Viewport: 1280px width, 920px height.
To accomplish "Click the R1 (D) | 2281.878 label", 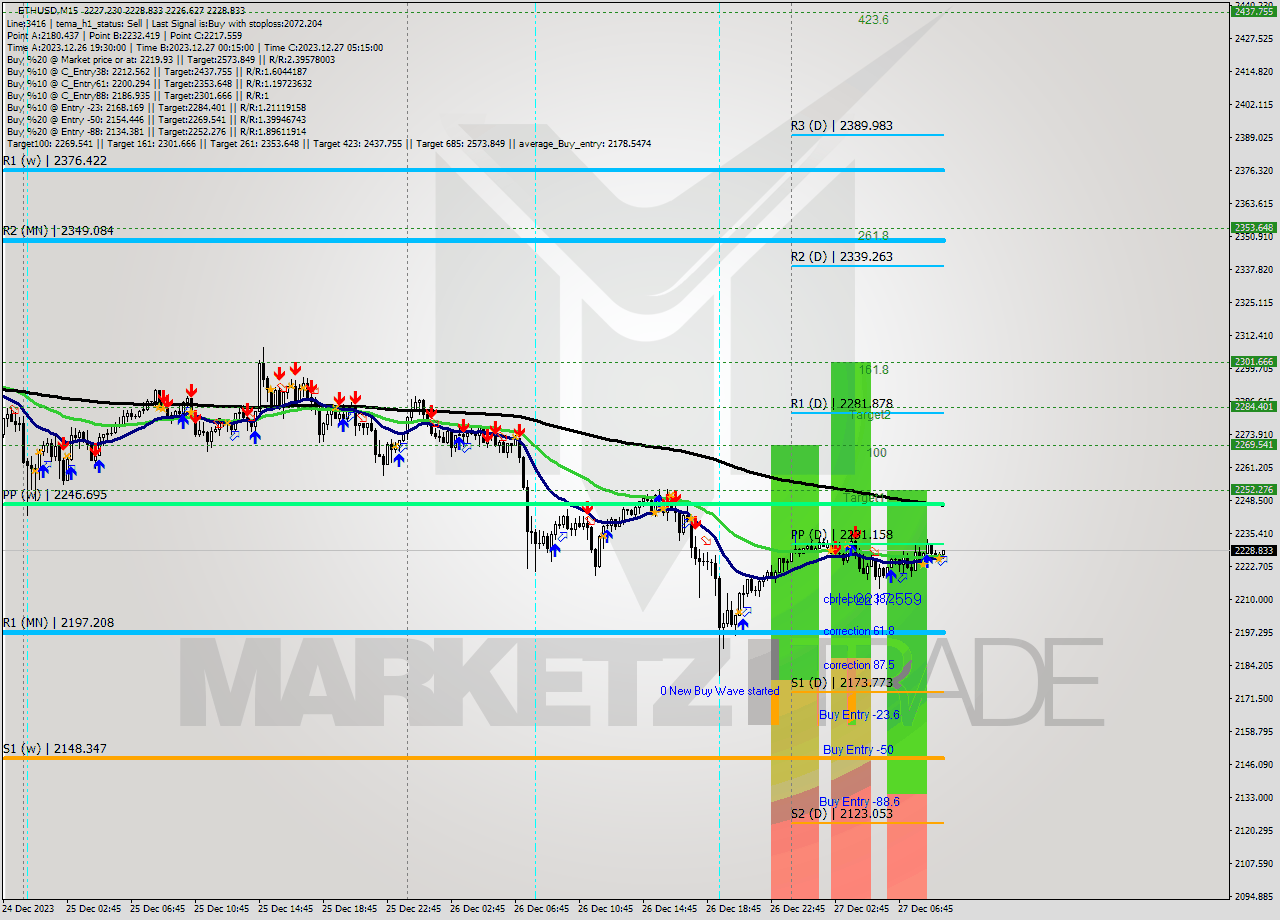I will [842, 404].
